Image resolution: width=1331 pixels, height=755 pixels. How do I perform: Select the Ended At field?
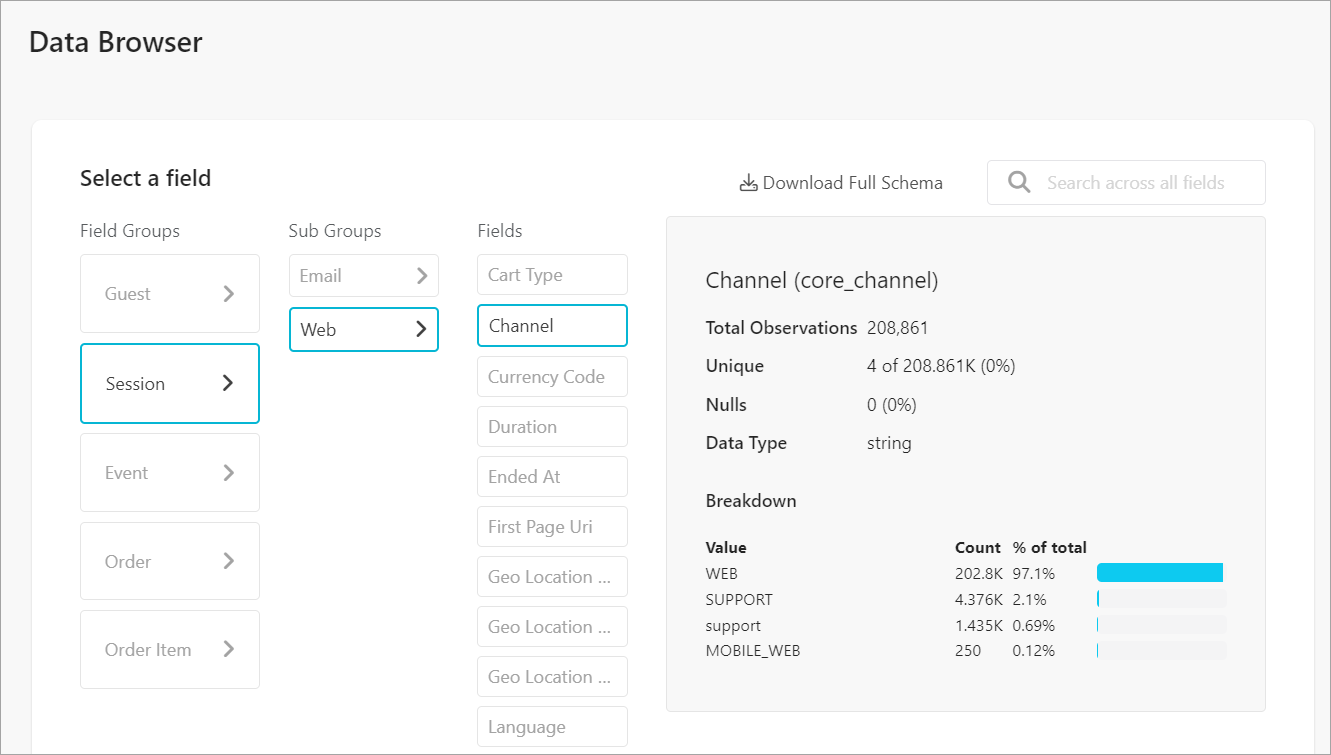click(552, 477)
